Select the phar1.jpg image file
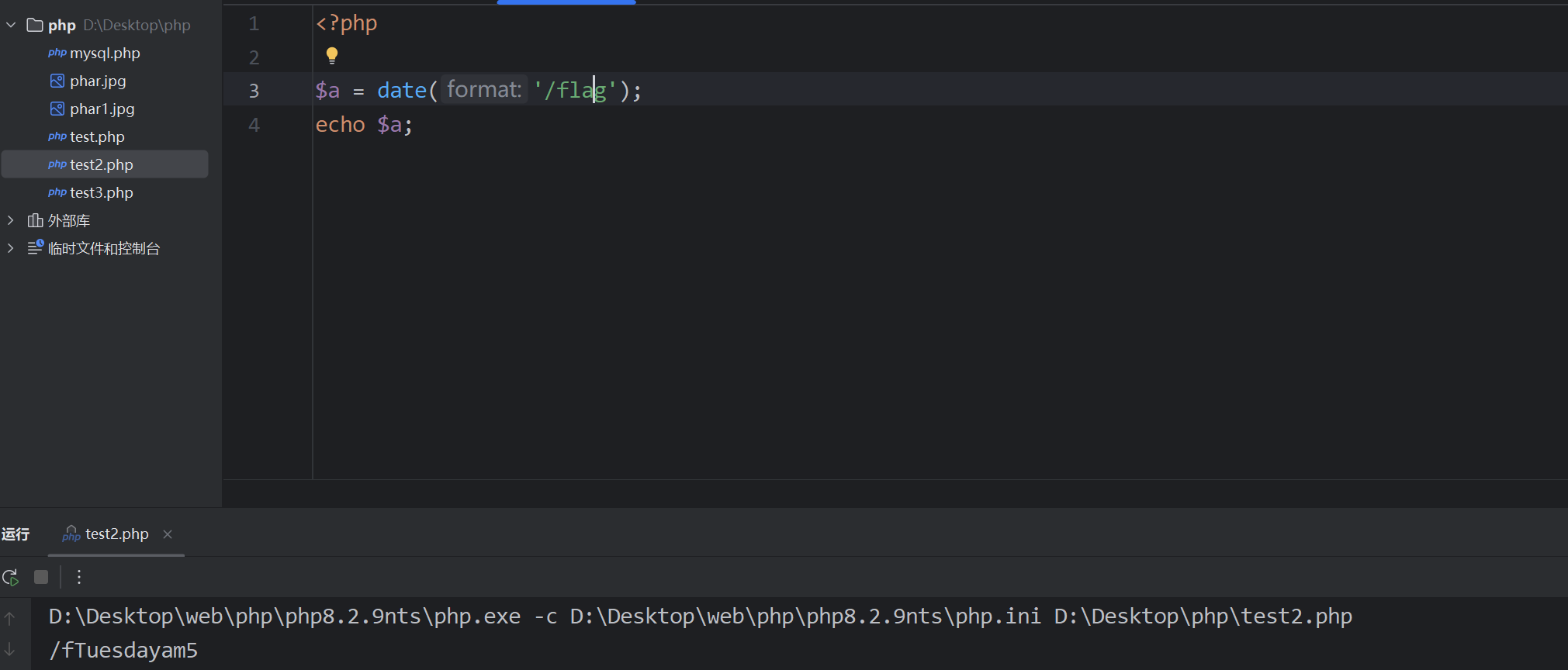The width and height of the screenshot is (1568, 670). [x=102, y=109]
